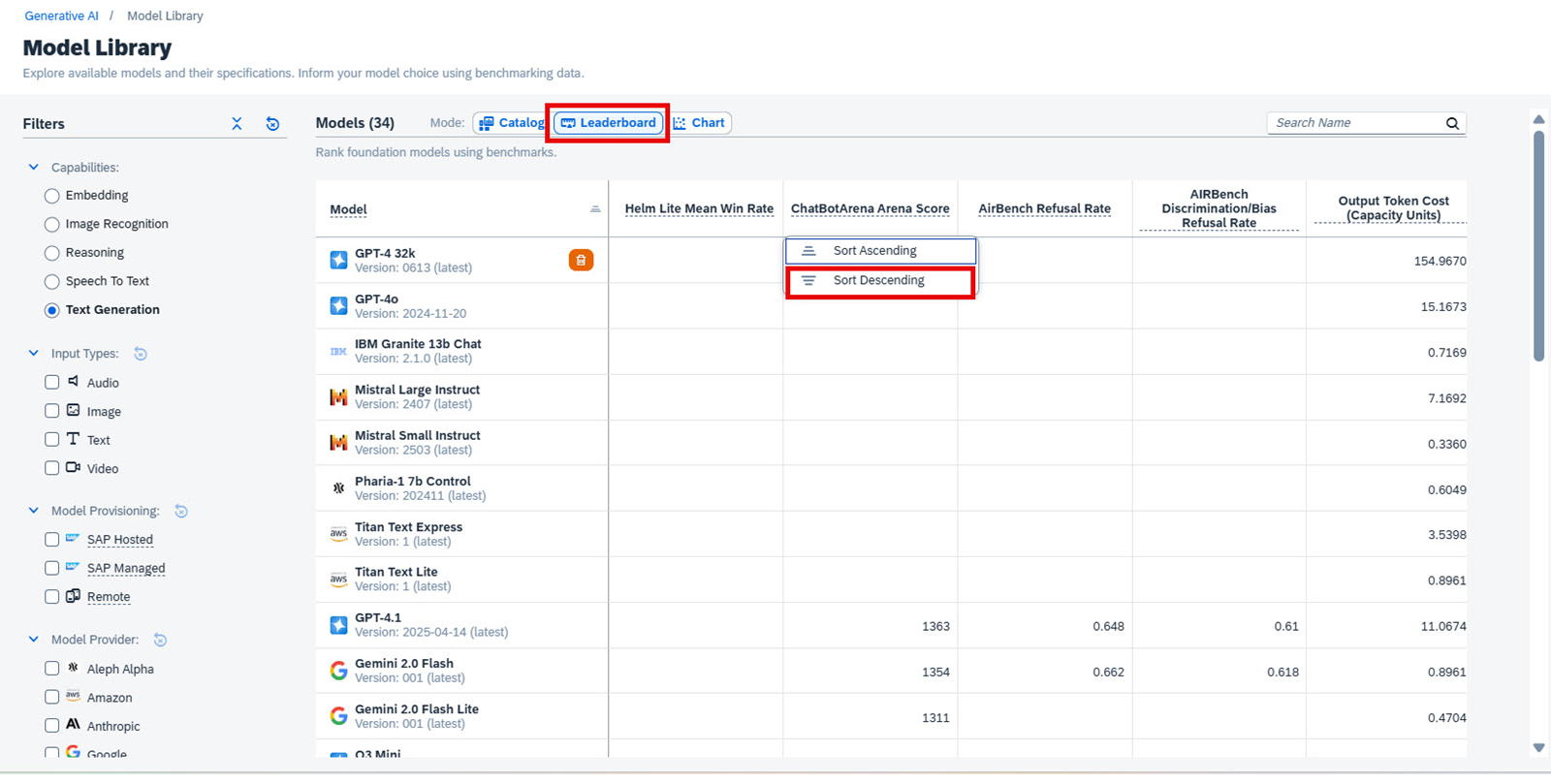Image resolution: width=1551 pixels, height=784 pixels.
Task: Click the scrollbar up arrow
Action: (x=1538, y=119)
